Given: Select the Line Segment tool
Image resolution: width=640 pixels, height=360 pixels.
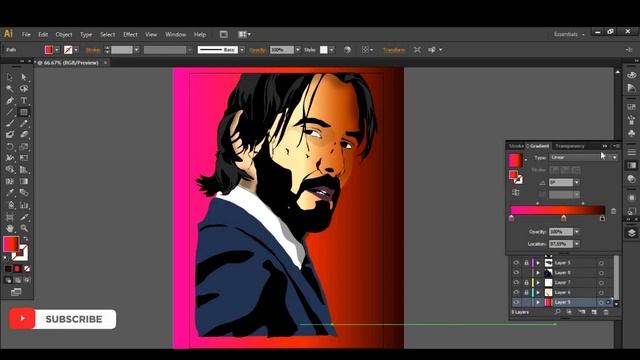Looking at the screenshot, I should [x=10, y=112].
